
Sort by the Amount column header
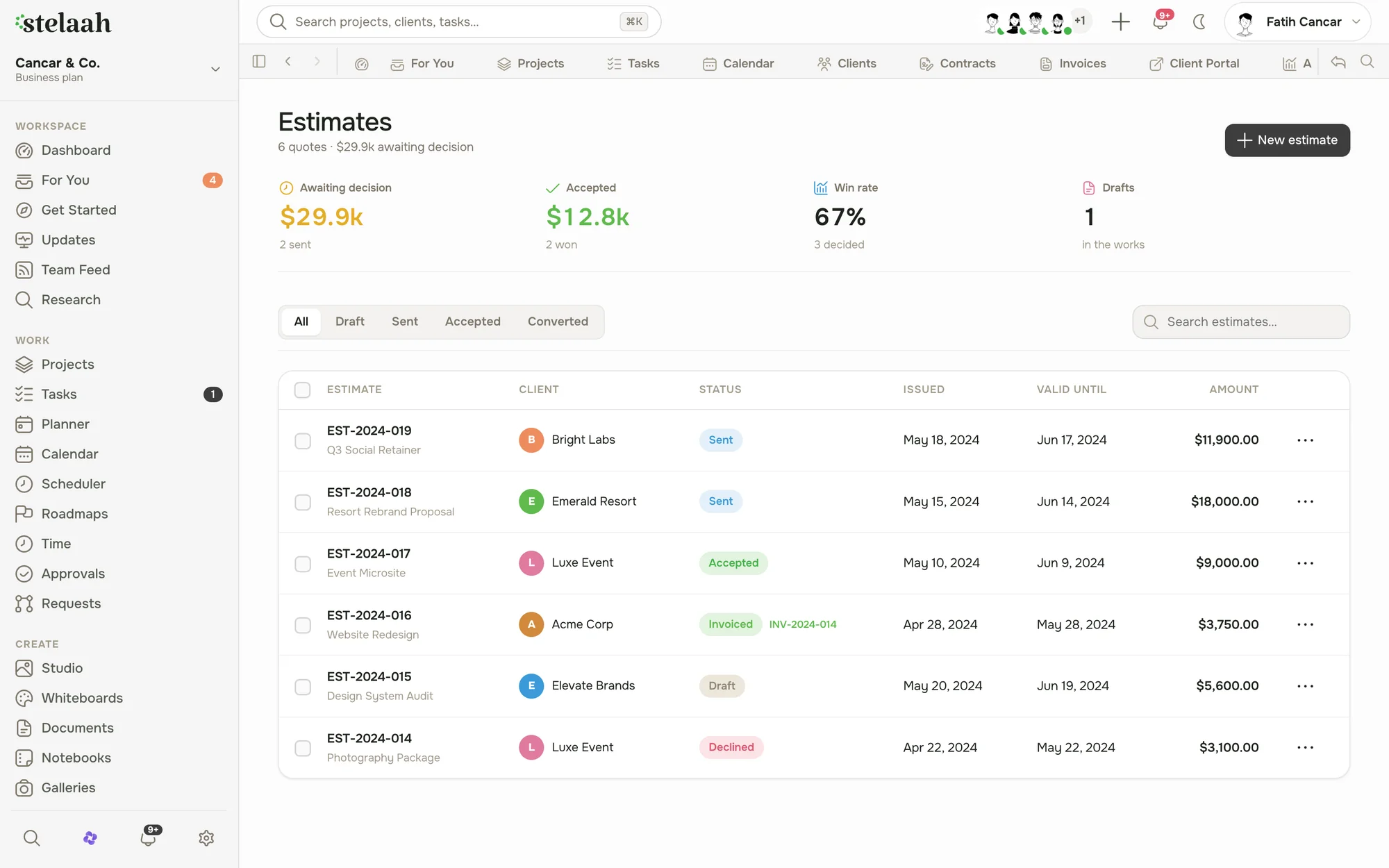[x=1233, y=390]
